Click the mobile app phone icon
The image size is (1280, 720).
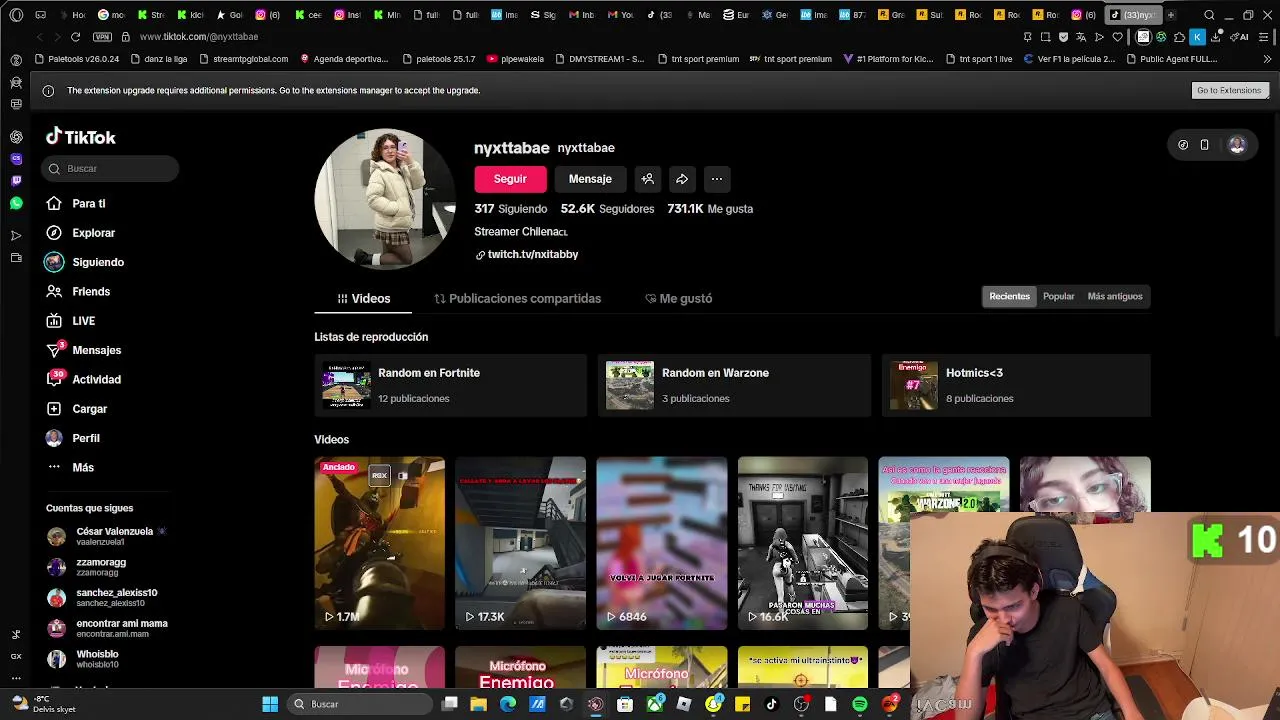(x=1204, y=145)
